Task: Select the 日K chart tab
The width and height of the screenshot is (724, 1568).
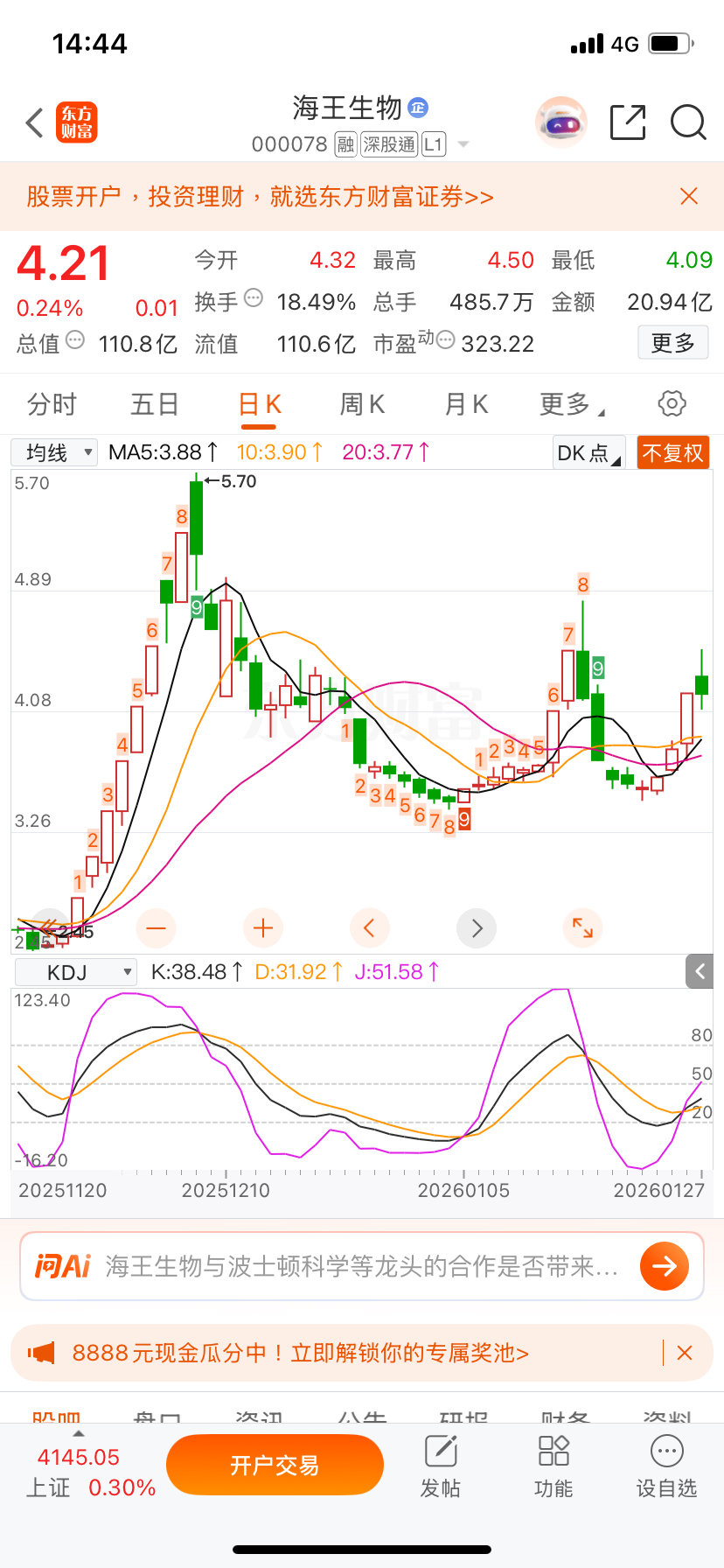Action: coord(260,404)
